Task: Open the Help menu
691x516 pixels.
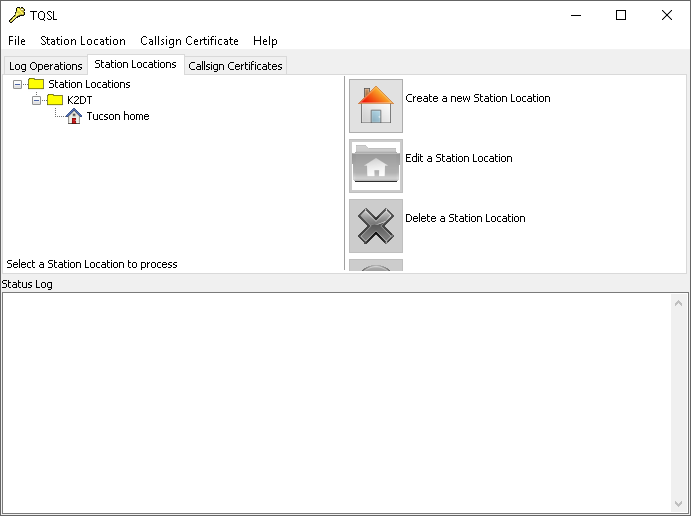Action: (265, 41)
